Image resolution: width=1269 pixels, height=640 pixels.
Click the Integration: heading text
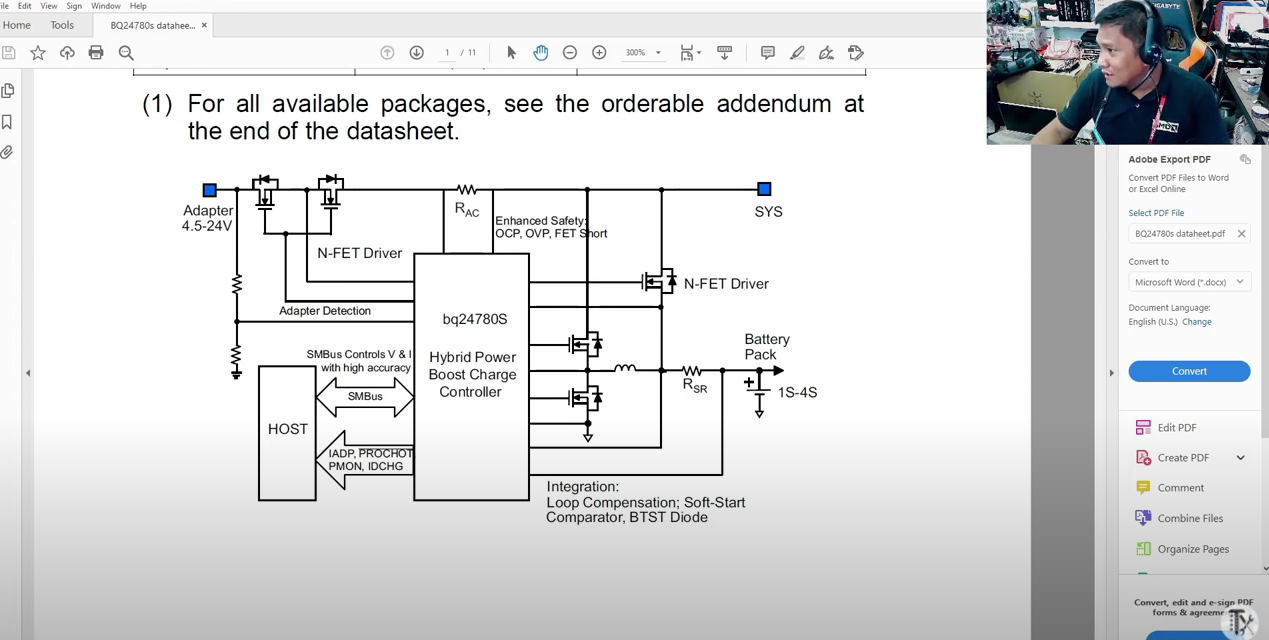point(582,487)
